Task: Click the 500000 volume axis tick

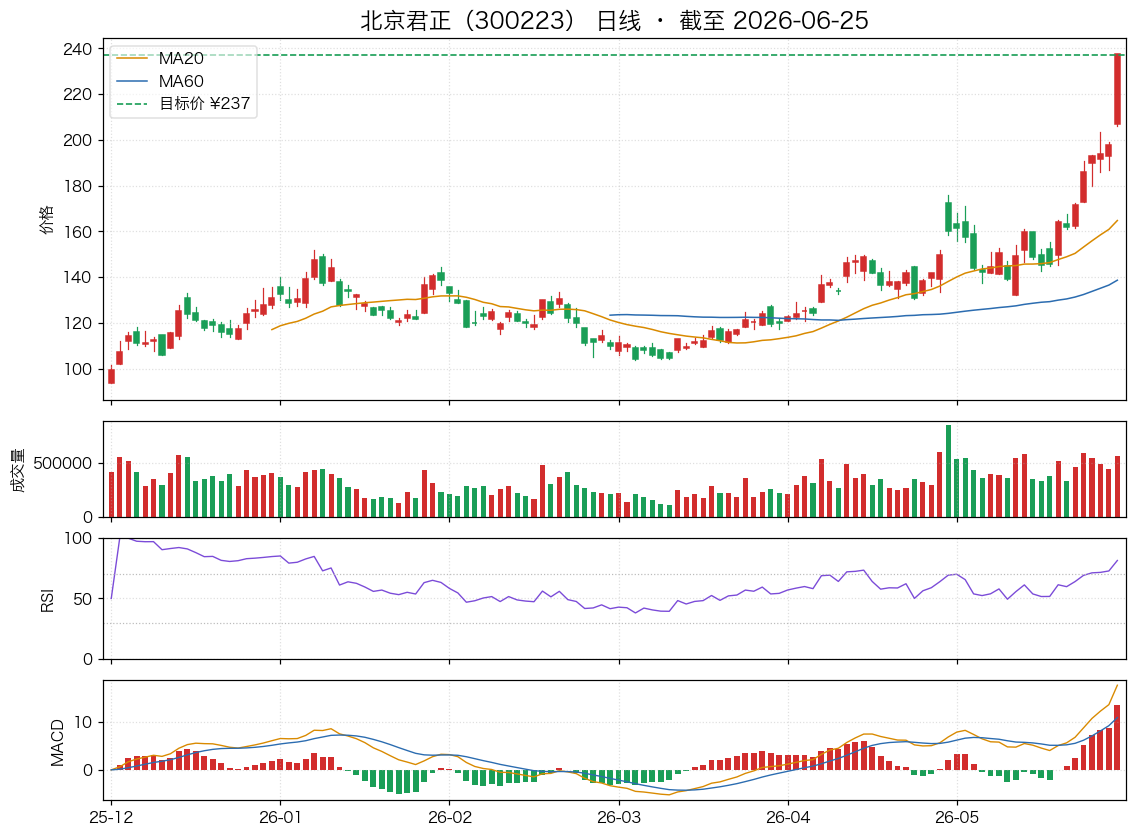Action: (63, 463)
